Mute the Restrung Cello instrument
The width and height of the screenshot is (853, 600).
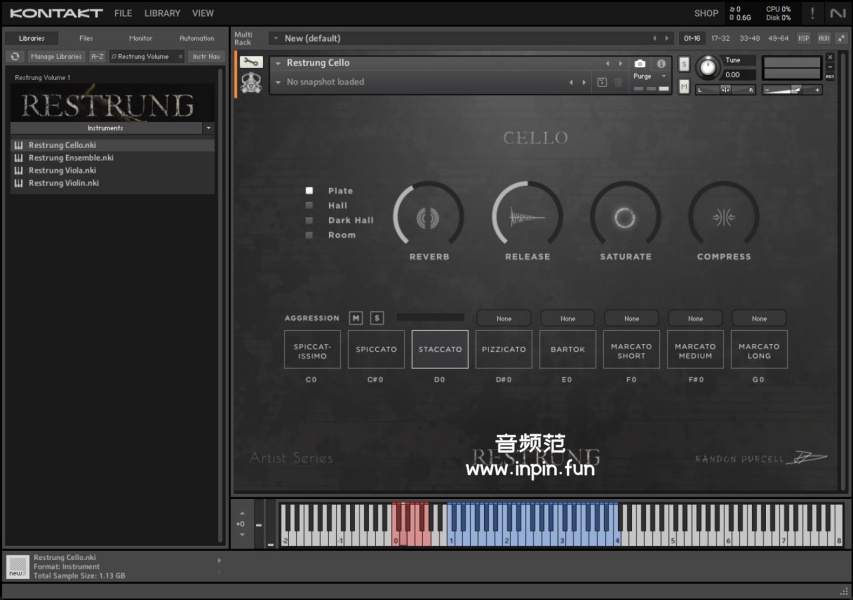tap(684, 86)
